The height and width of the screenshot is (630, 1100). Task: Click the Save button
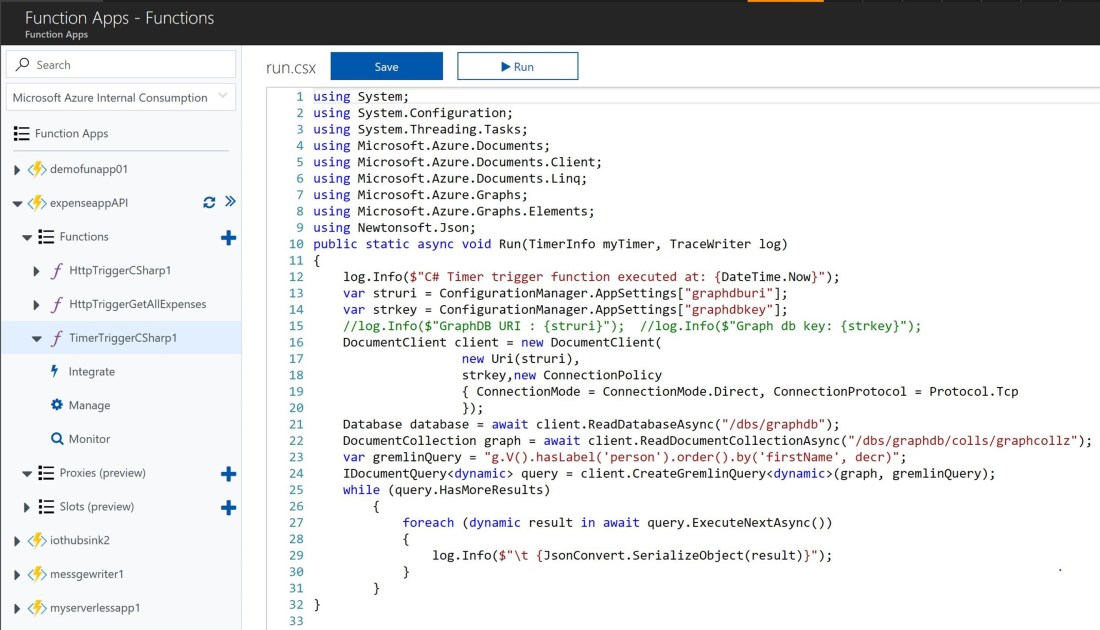[x=386, y=67]
